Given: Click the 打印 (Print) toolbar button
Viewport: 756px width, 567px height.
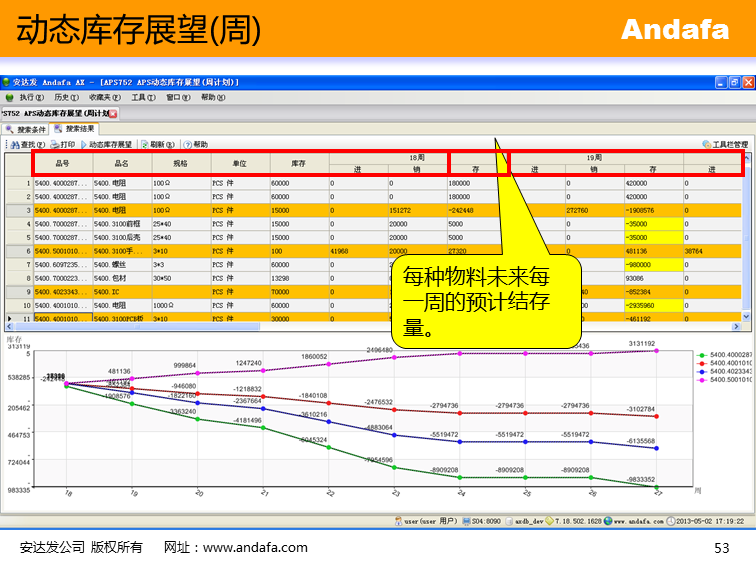Looking at the screenshot, I should [x=62, y=144].
